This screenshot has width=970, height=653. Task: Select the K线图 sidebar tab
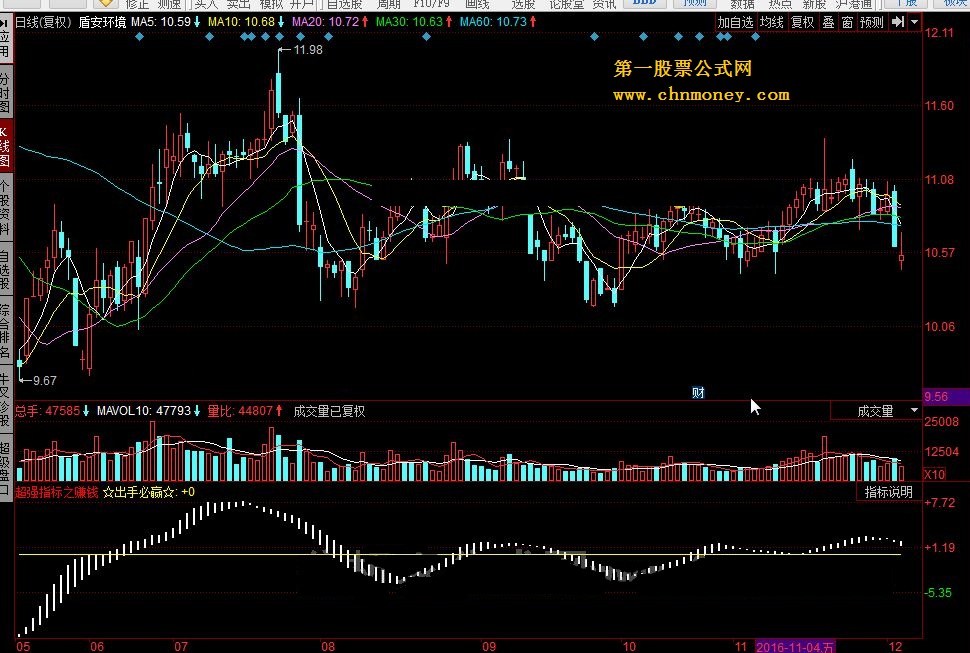(x=5, y=147)
